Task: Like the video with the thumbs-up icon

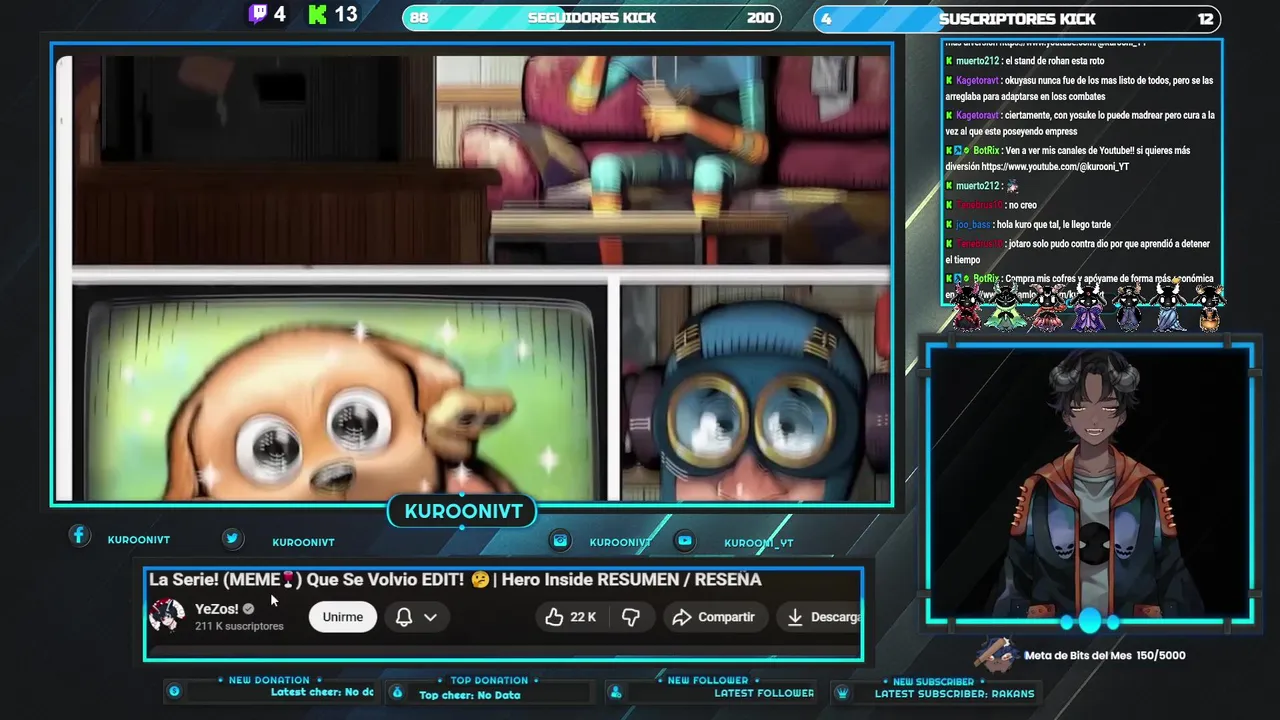Action: (x=554, y=617)
